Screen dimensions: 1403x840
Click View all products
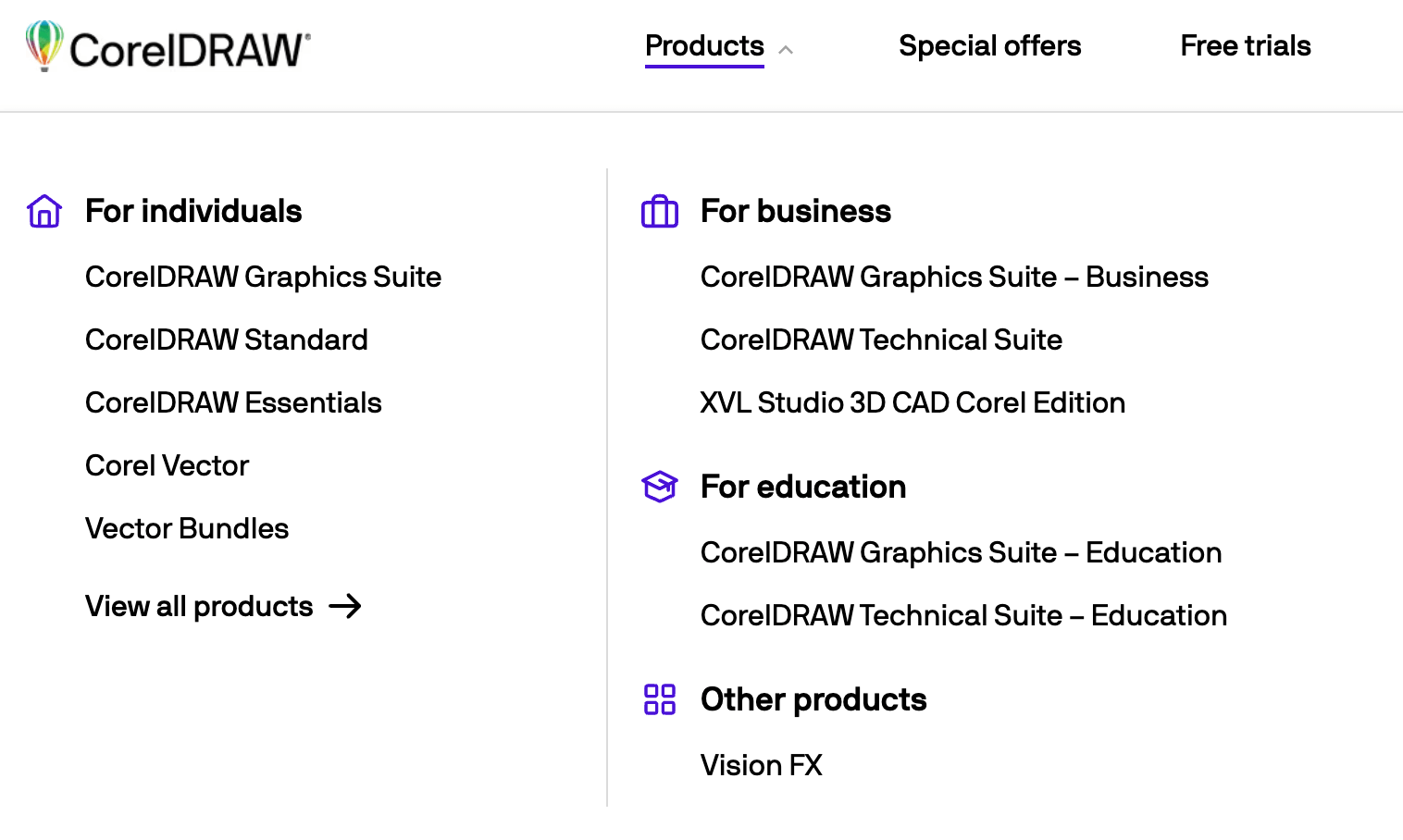click(x=197, y=606)
